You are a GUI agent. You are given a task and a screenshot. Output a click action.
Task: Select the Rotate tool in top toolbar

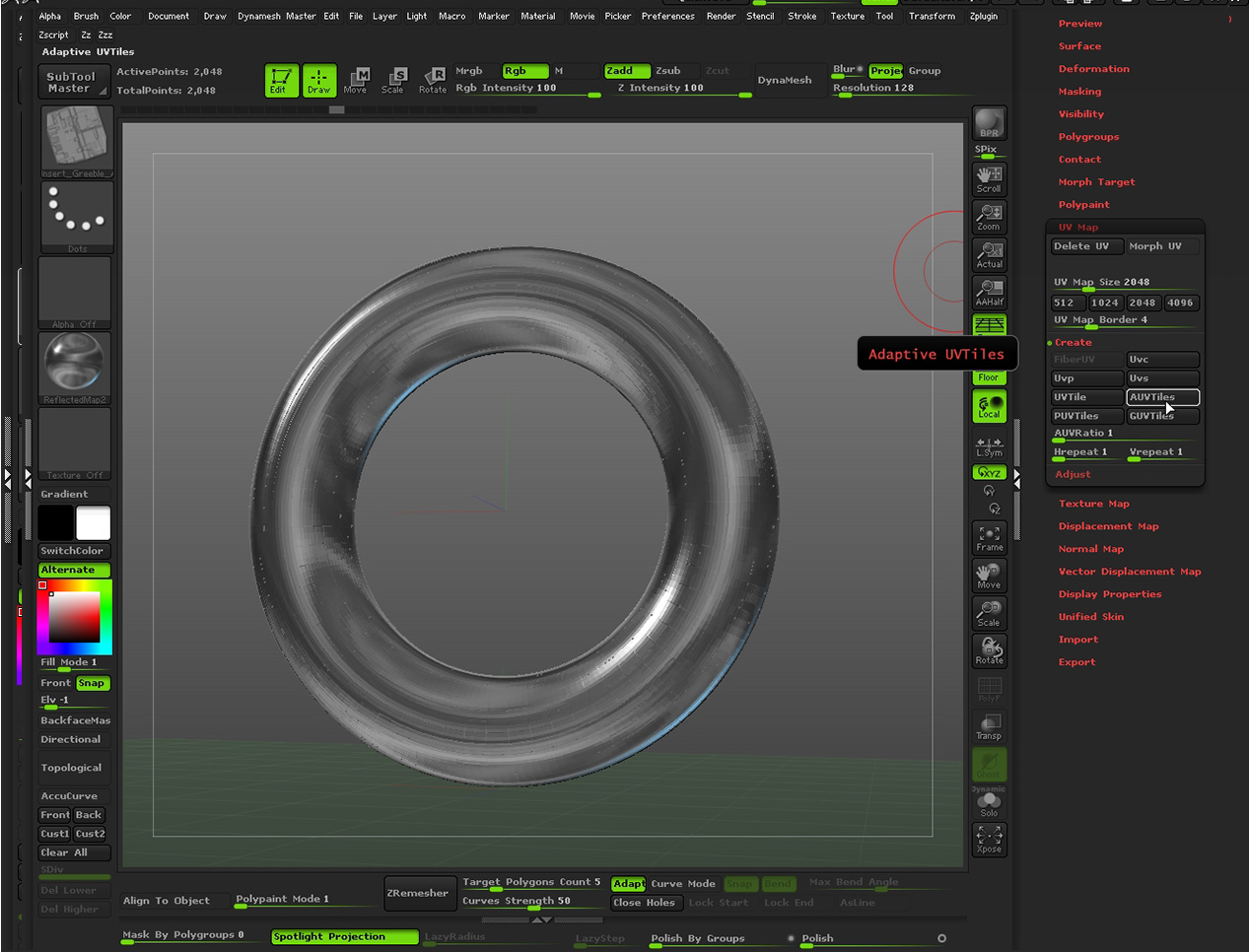(x=433, y=80)
